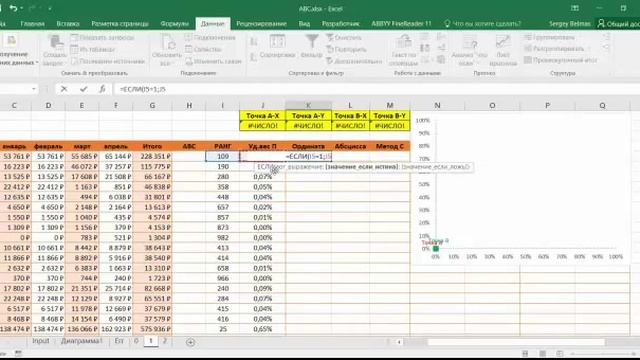The image size is (640, 360).
Task: Click the Точка A-X yellow header cell
Action: (262, 116)
